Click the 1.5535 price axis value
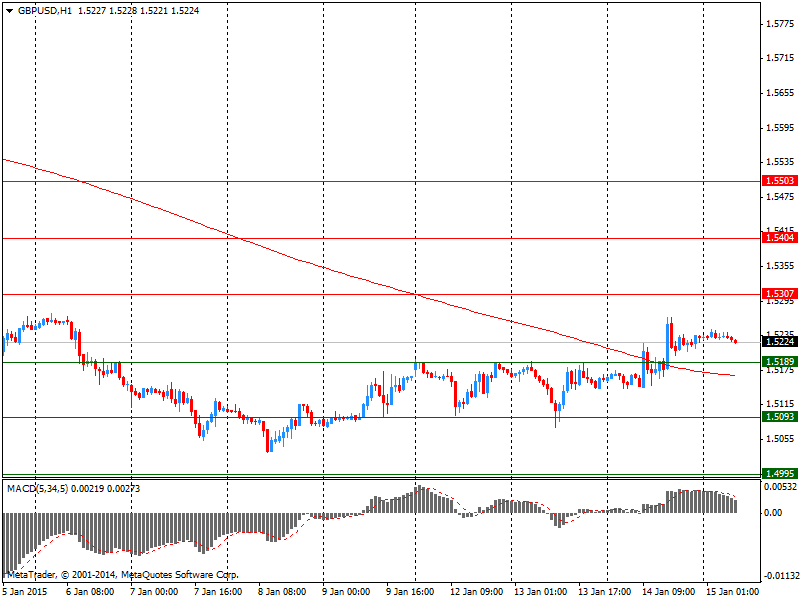The height and width of the screenshot is (600, 800). [780, 162]
